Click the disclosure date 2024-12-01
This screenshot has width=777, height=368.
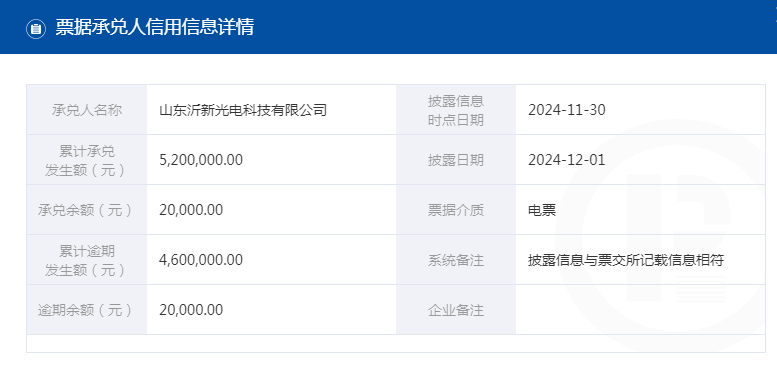click(x=567, y=160)
